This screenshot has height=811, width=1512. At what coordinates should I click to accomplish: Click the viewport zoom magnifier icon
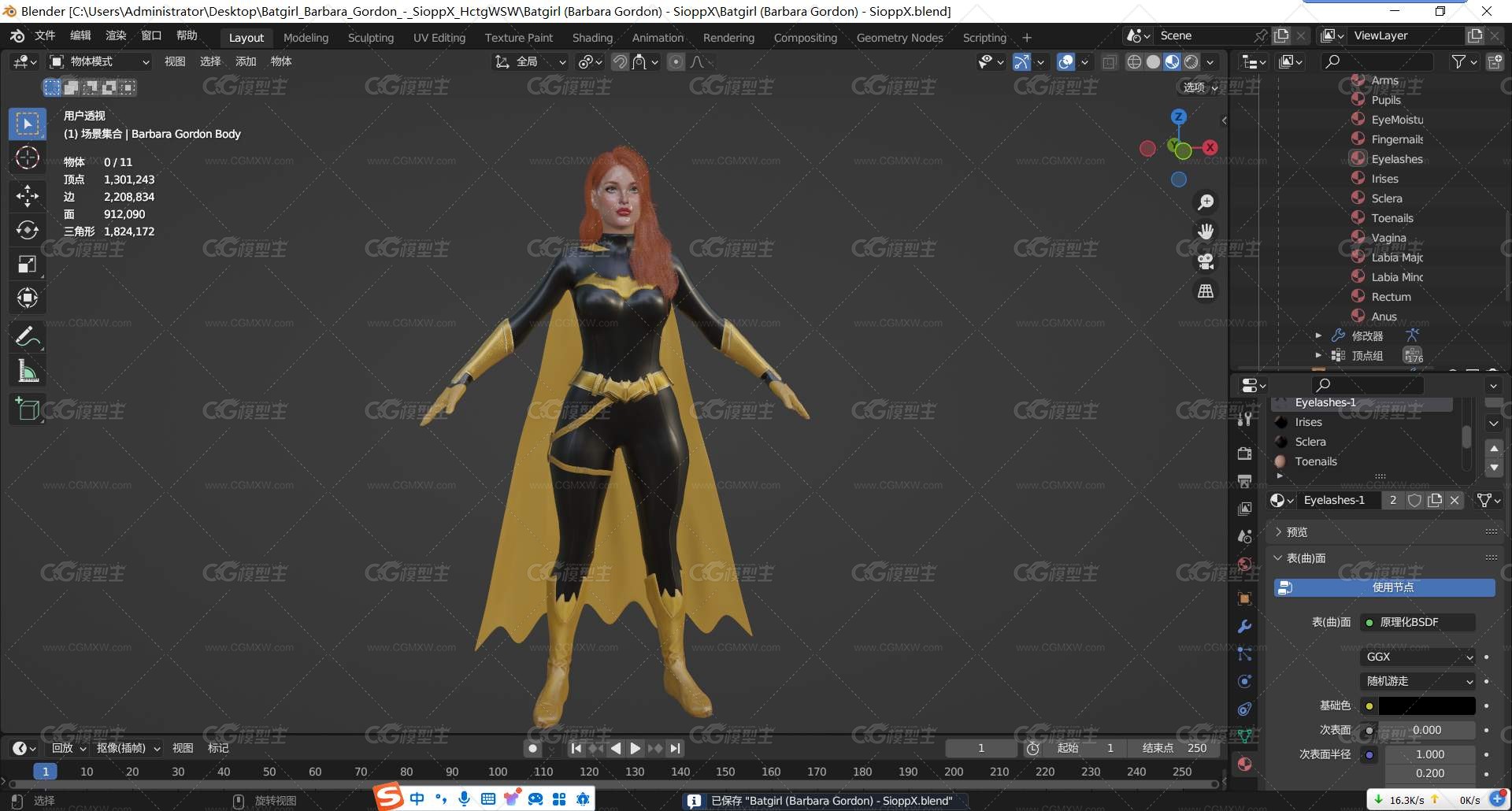(x=1206, y=202)
